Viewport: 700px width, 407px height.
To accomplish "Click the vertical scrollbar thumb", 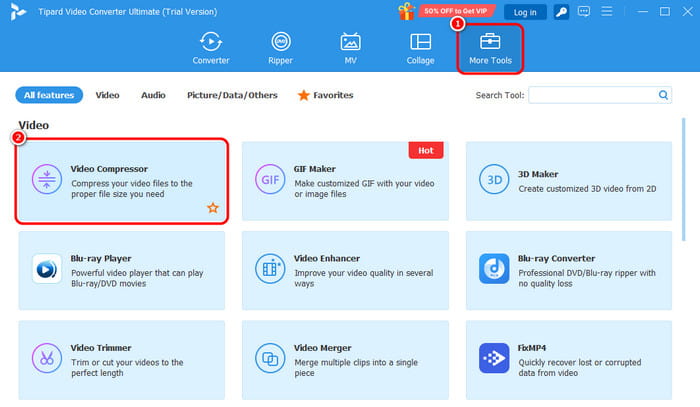I will [x=683, y=179].
